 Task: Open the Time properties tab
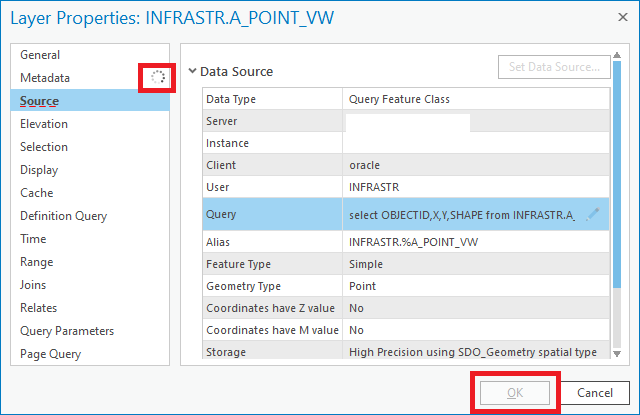[x=33, y=239]
